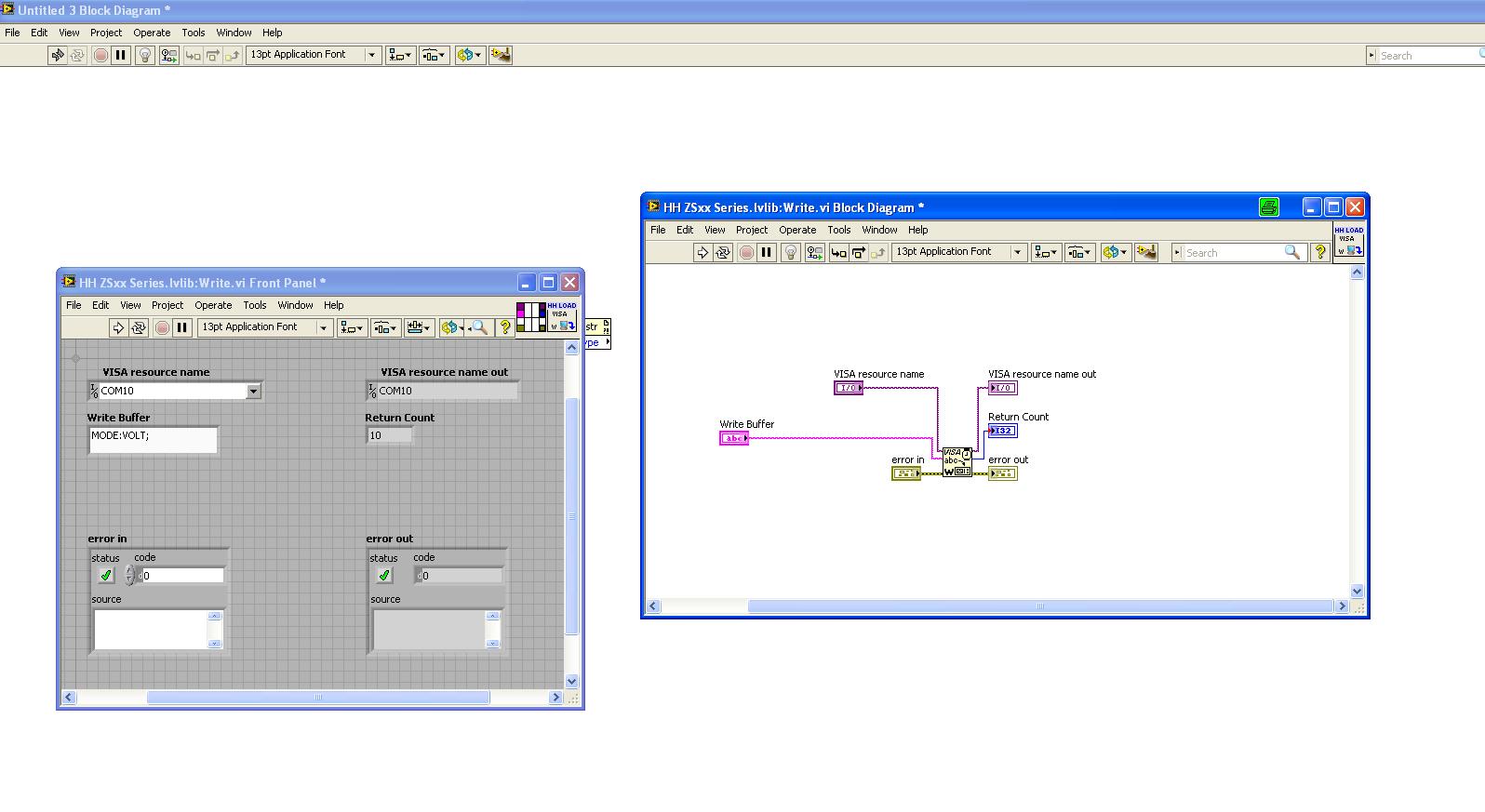The width and height of the screenshot is (1485, 812).
Task: Click the Write Buffer terminal on block diagram
Action: point(733,438)
